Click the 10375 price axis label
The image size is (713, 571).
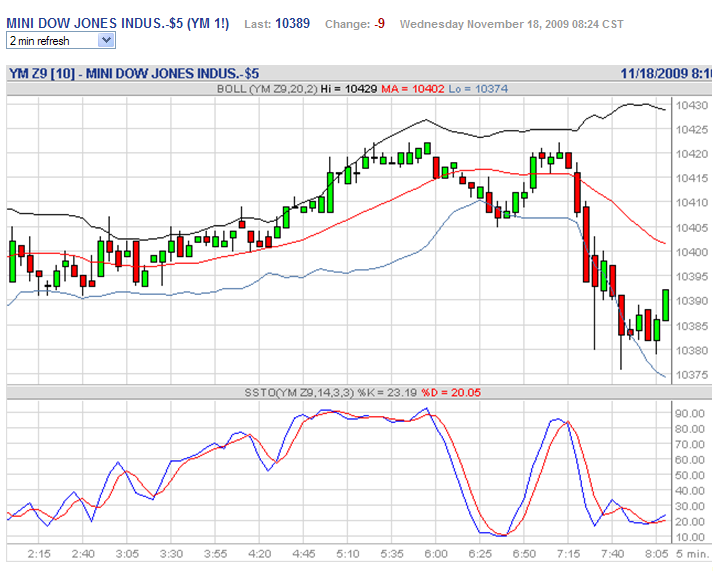[692, 375]
